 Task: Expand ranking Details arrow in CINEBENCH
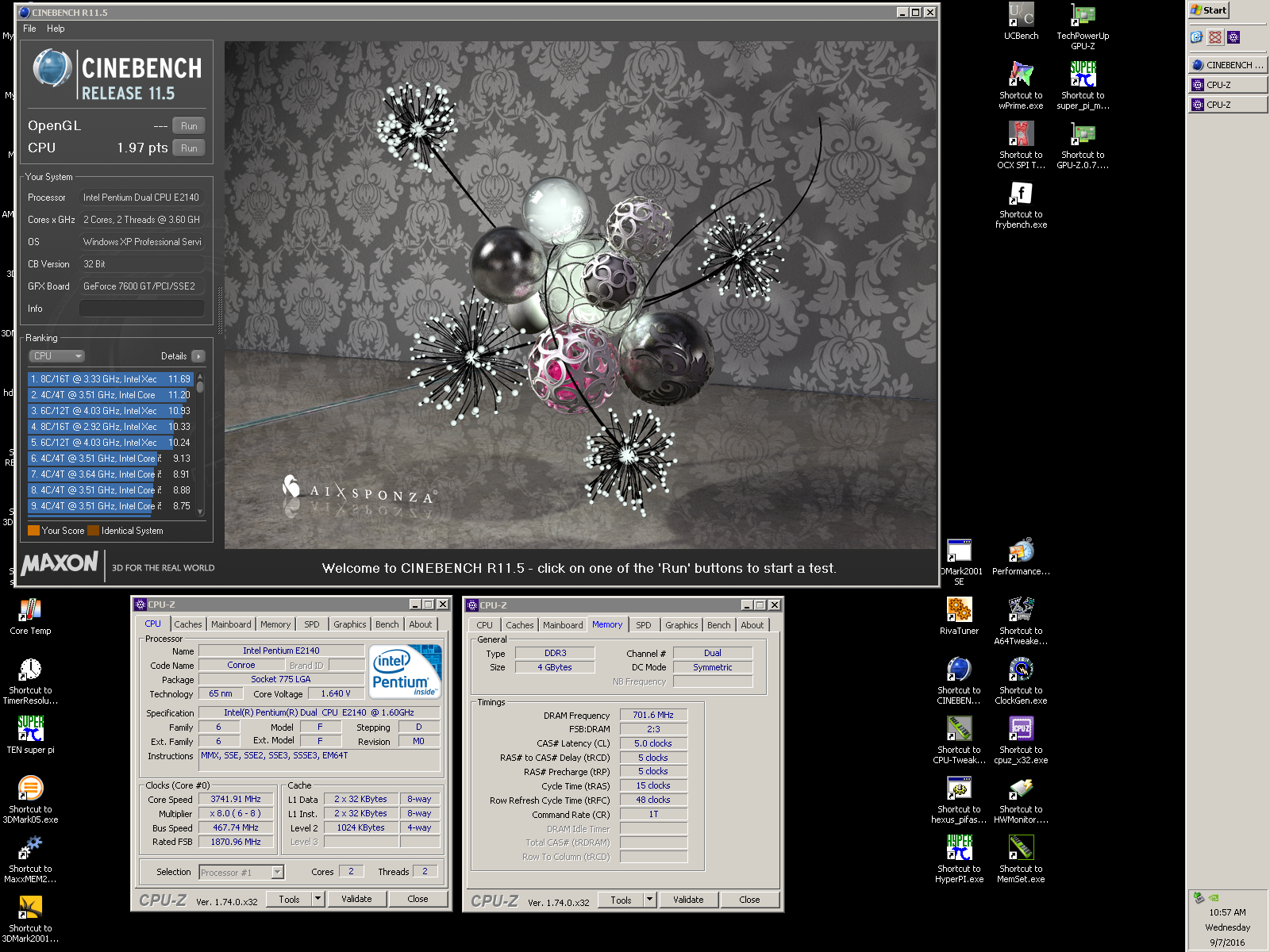[198, 356]
